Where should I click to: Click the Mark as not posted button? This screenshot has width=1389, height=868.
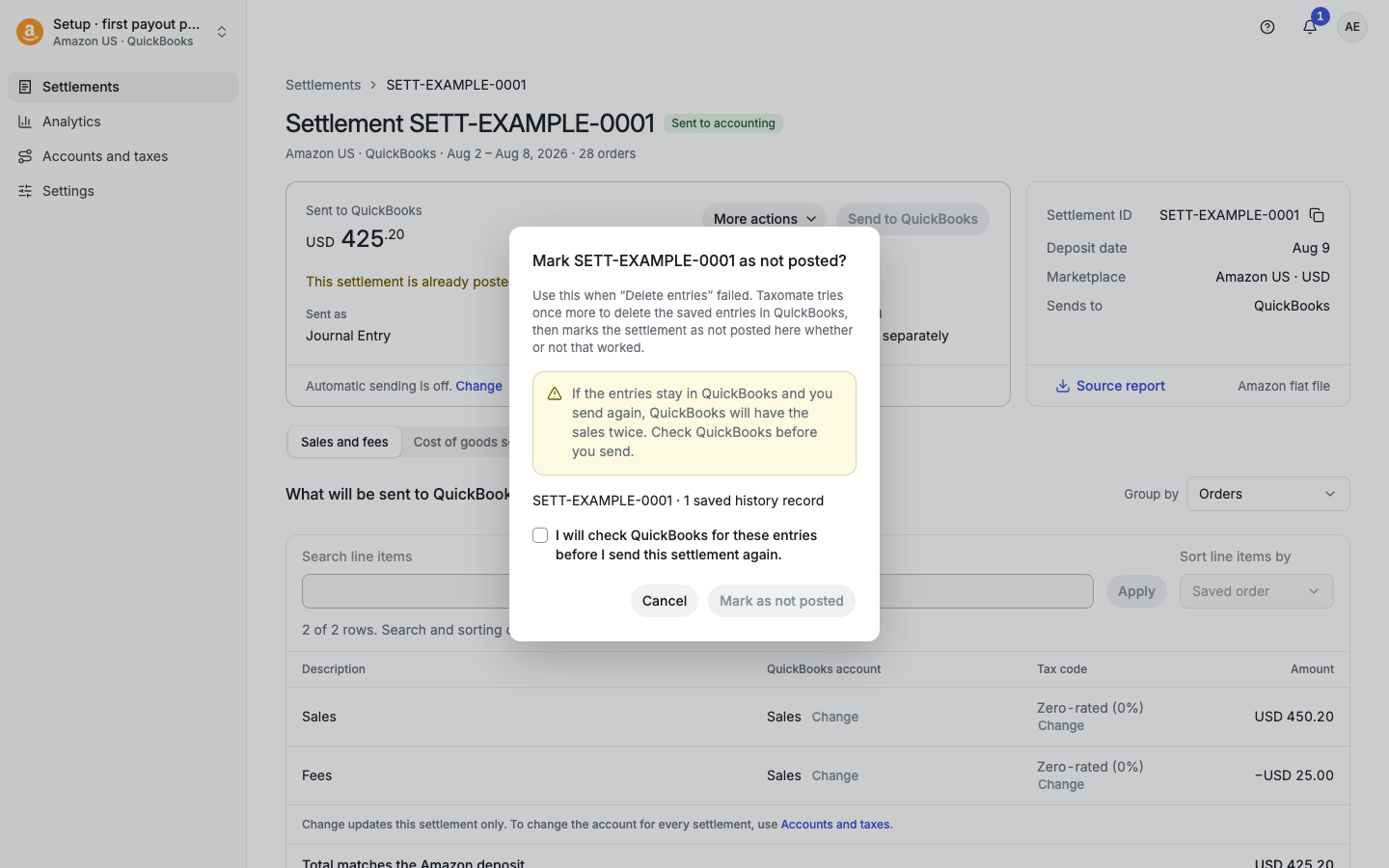click(781, 601)
